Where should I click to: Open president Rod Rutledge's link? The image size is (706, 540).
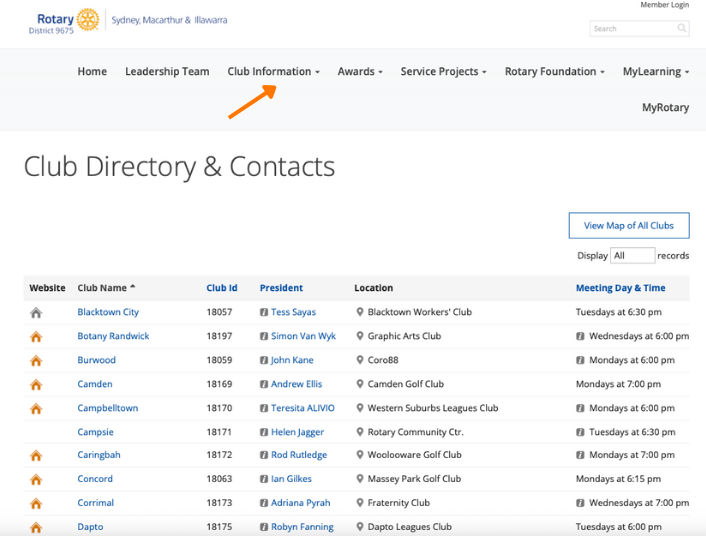(299, 455)
